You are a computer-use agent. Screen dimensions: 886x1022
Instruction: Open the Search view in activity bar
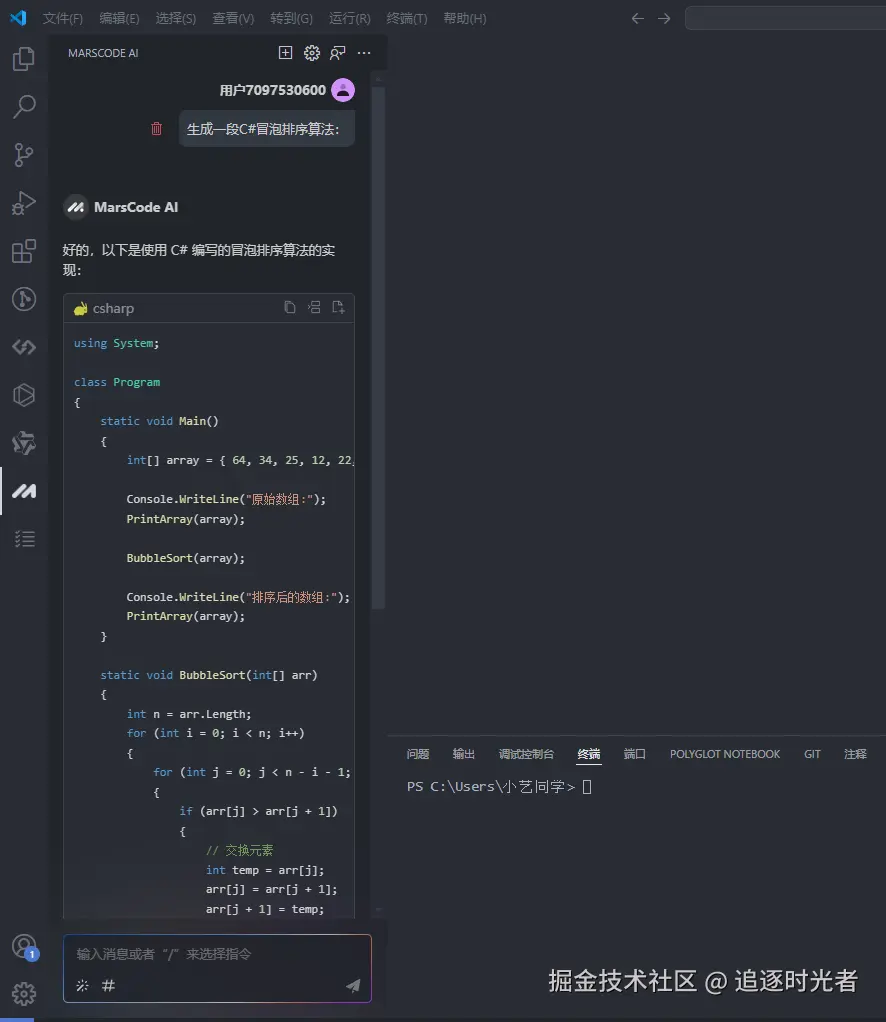pos(24,106)
